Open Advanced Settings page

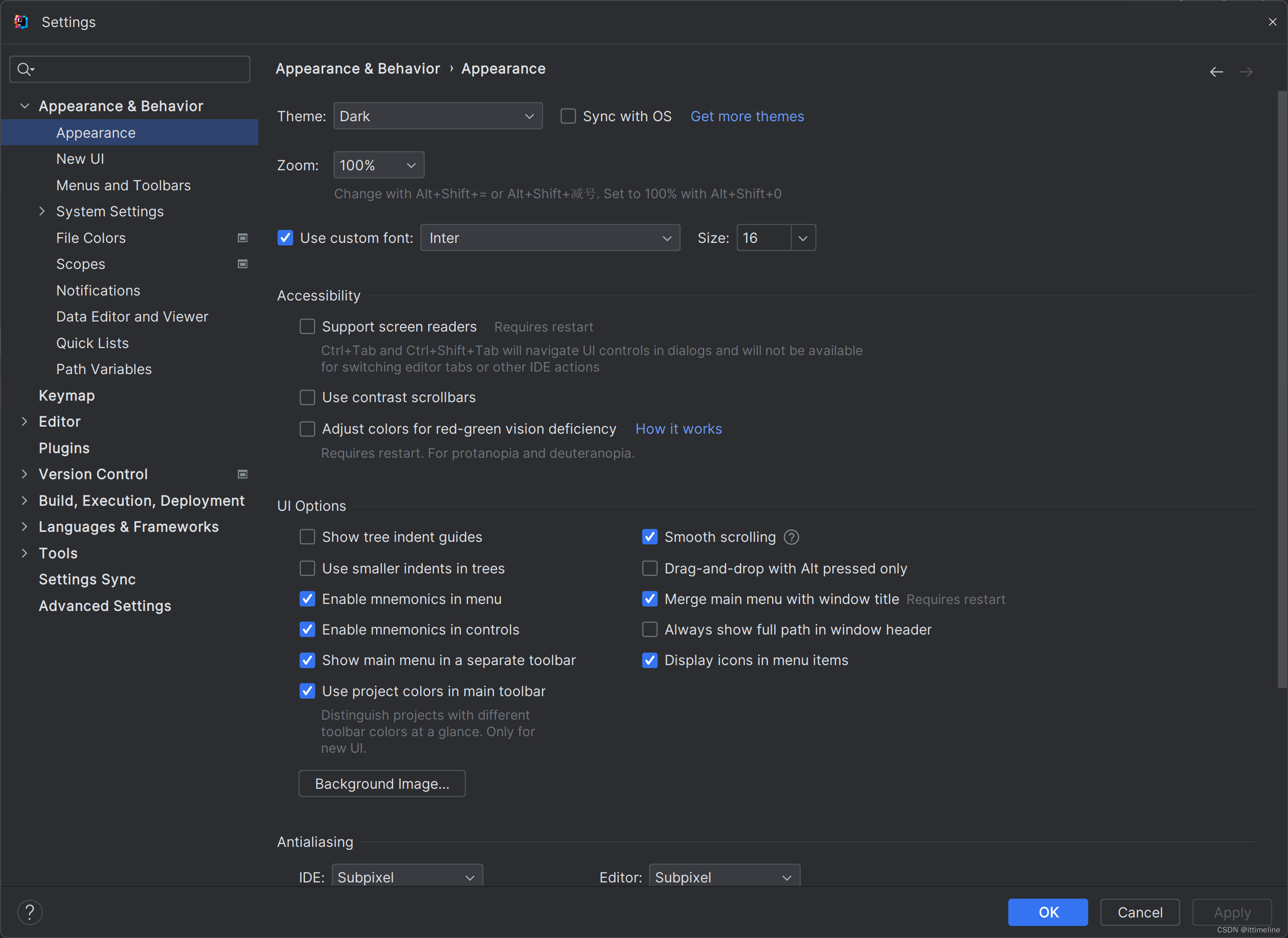[x=105, y=606]
